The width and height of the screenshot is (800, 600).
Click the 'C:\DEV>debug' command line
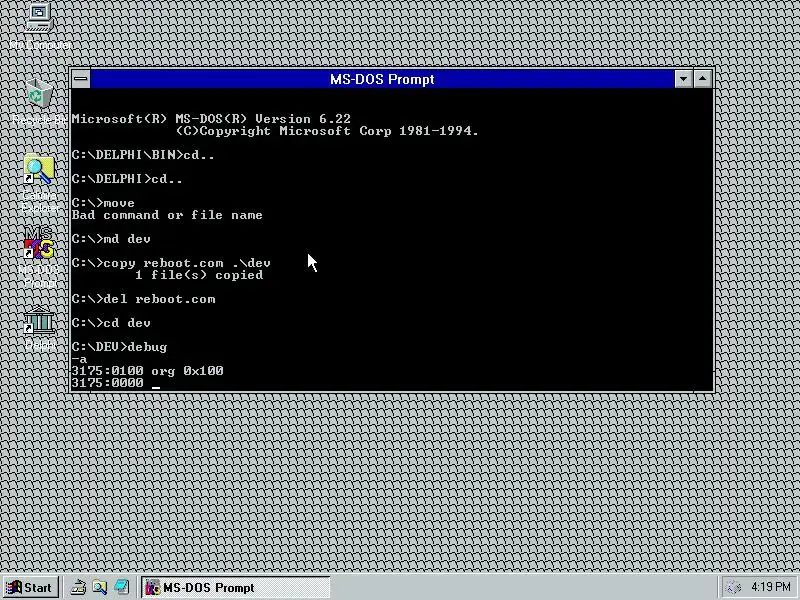pyautogui.click(x=119, y=347)
